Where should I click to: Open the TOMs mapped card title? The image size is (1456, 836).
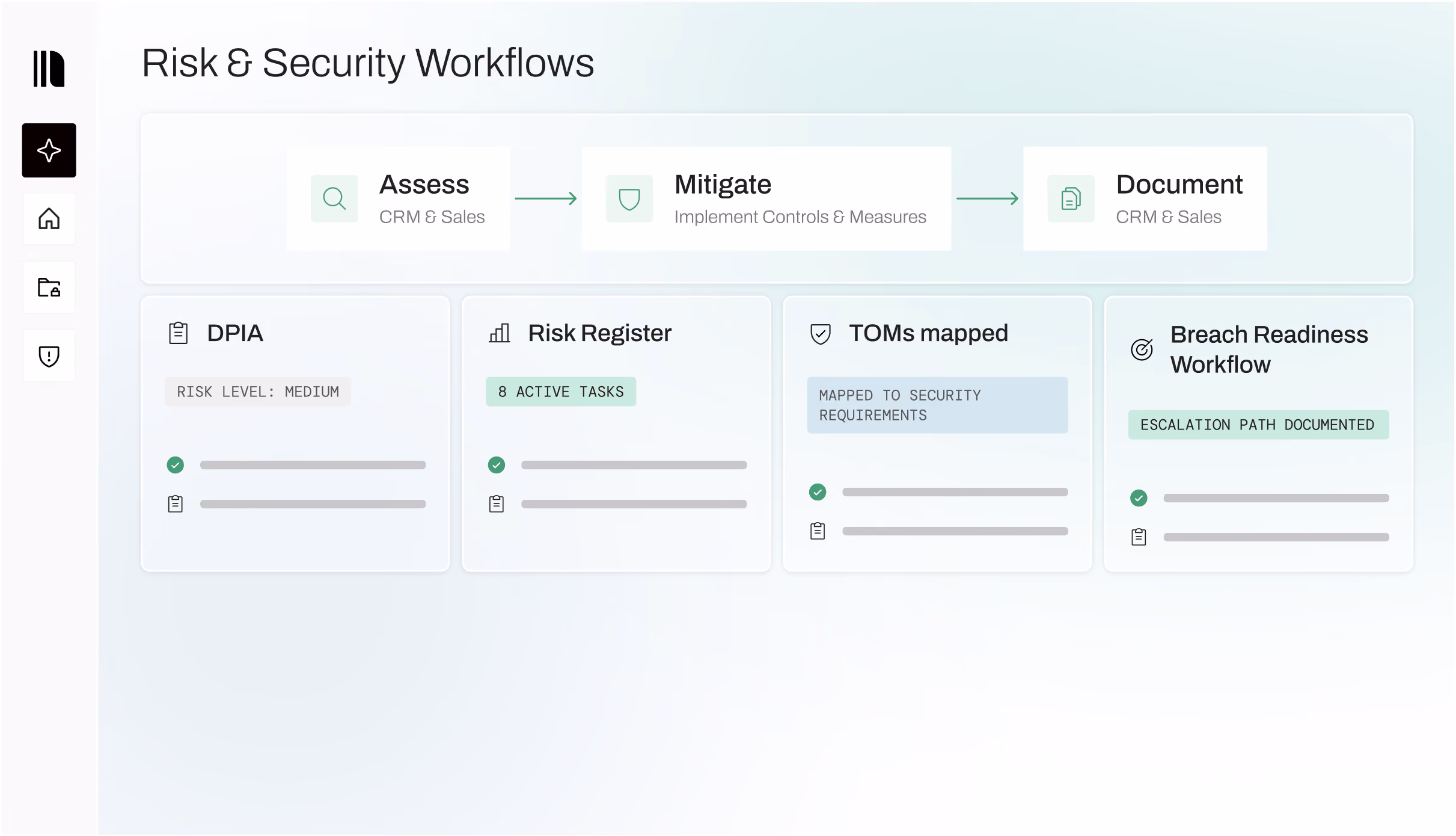click(928, 333)
